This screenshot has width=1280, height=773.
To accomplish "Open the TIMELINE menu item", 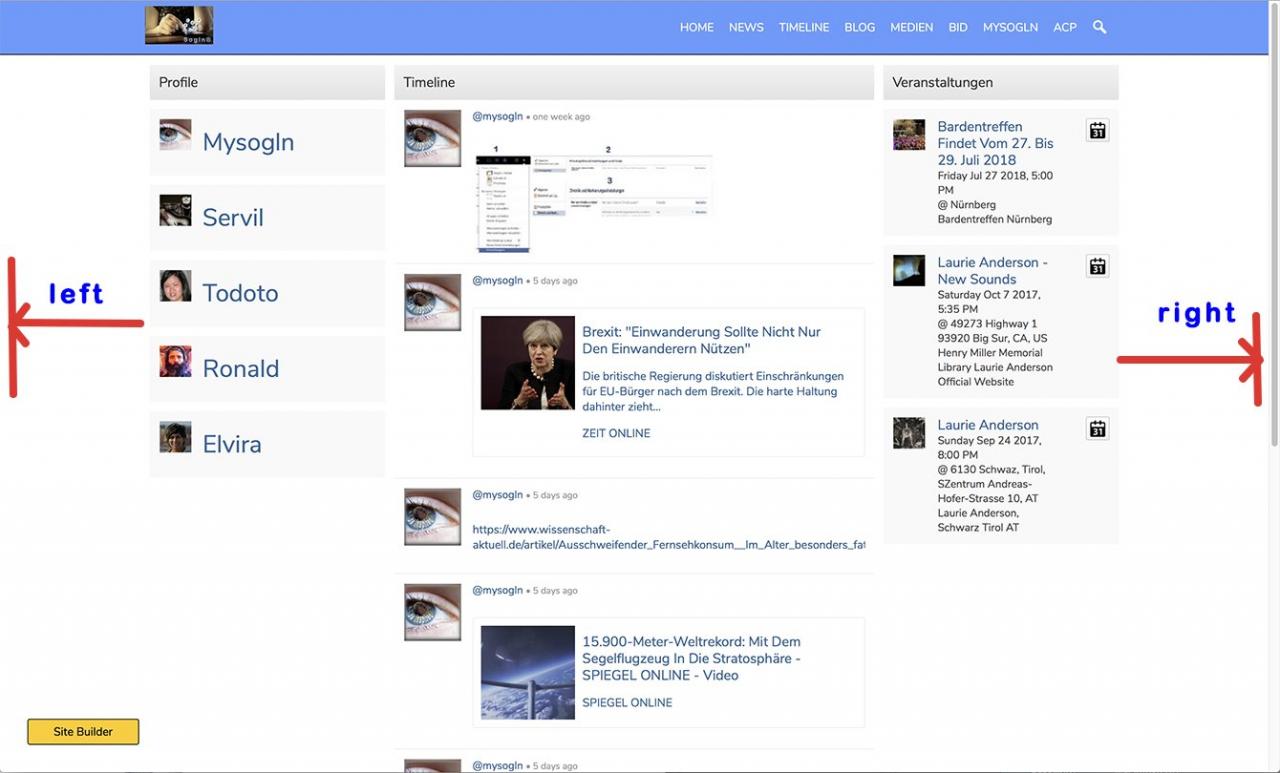I will (804, 27).
